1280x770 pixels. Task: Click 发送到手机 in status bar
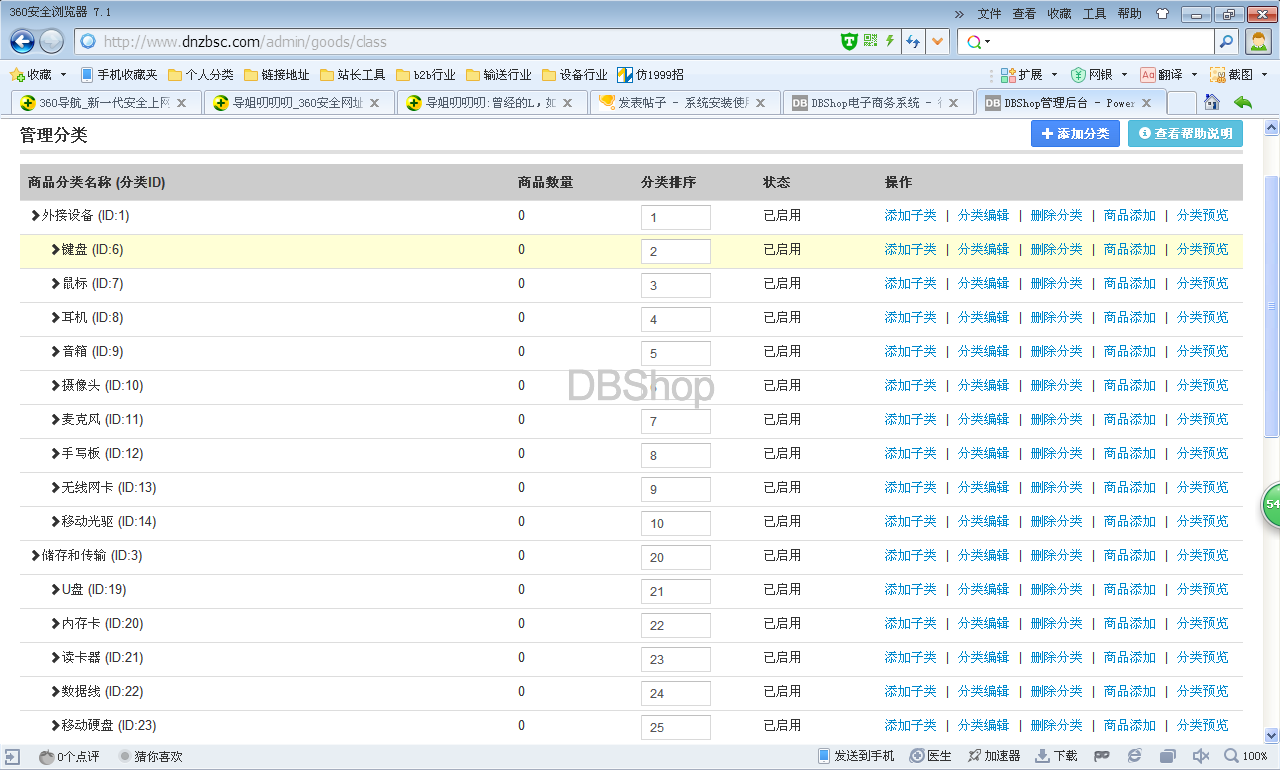point(856,756)
